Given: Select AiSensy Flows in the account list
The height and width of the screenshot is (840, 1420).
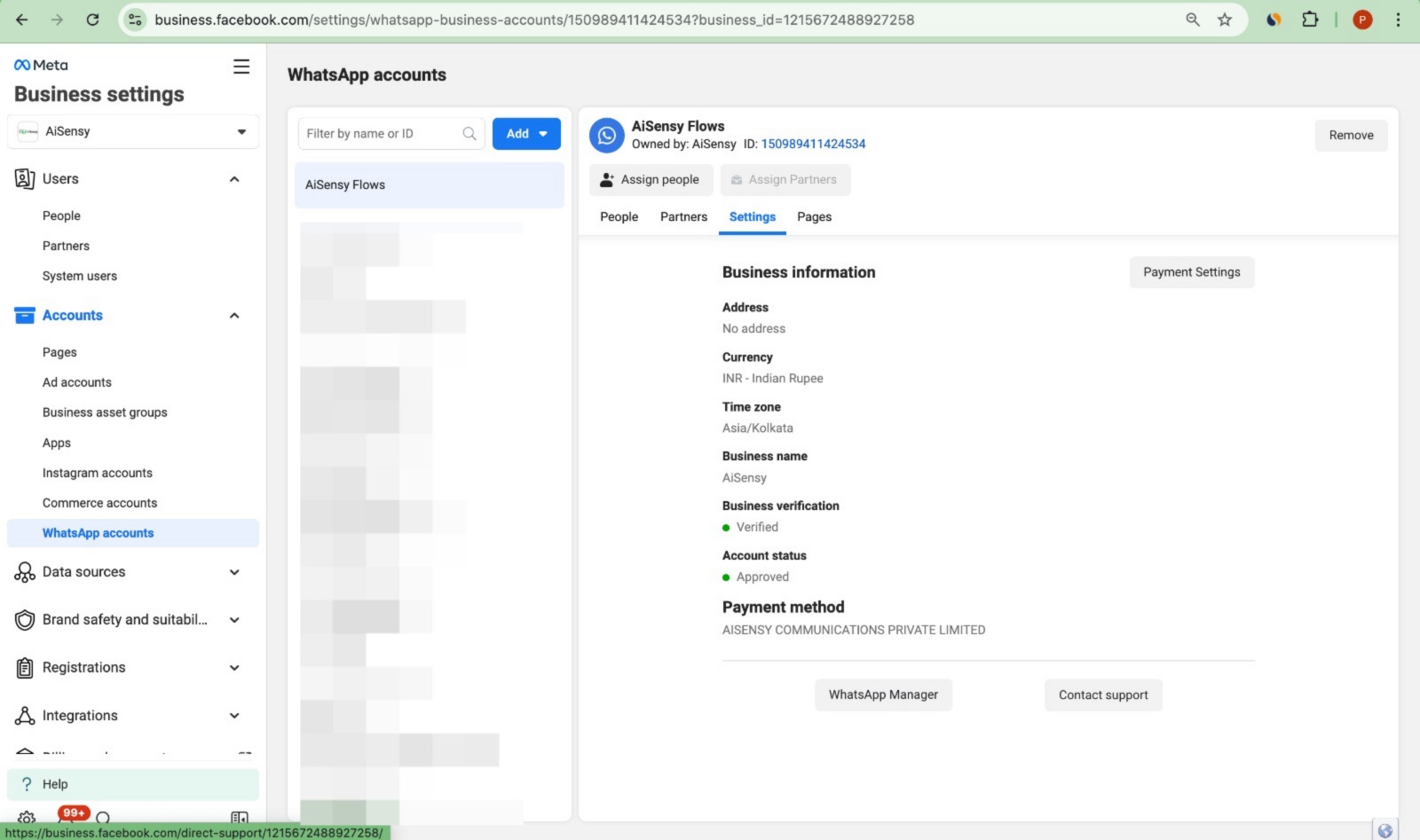Looking at the screenshot, I should click(430, 185).
